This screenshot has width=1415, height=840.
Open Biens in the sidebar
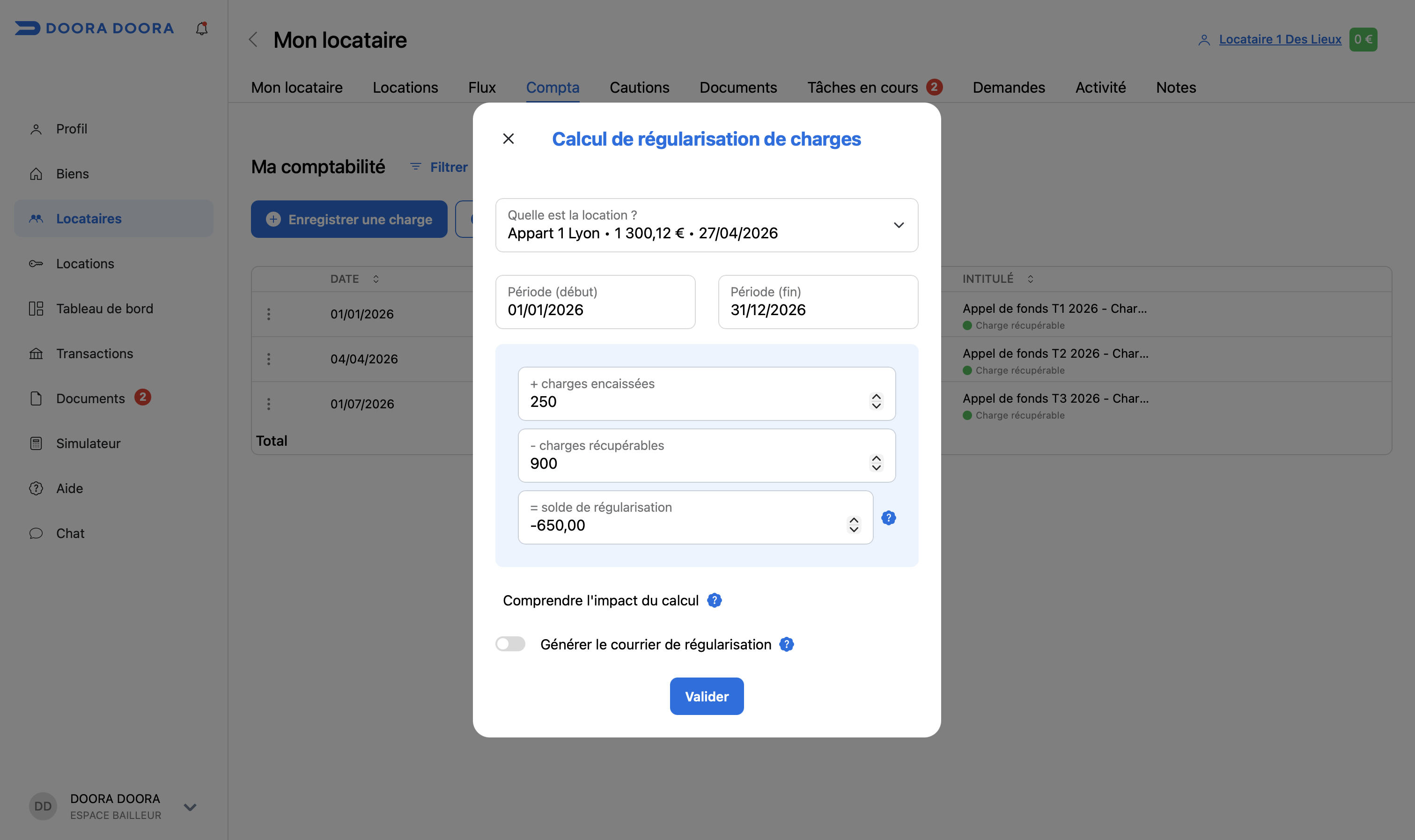pos(114,174)
